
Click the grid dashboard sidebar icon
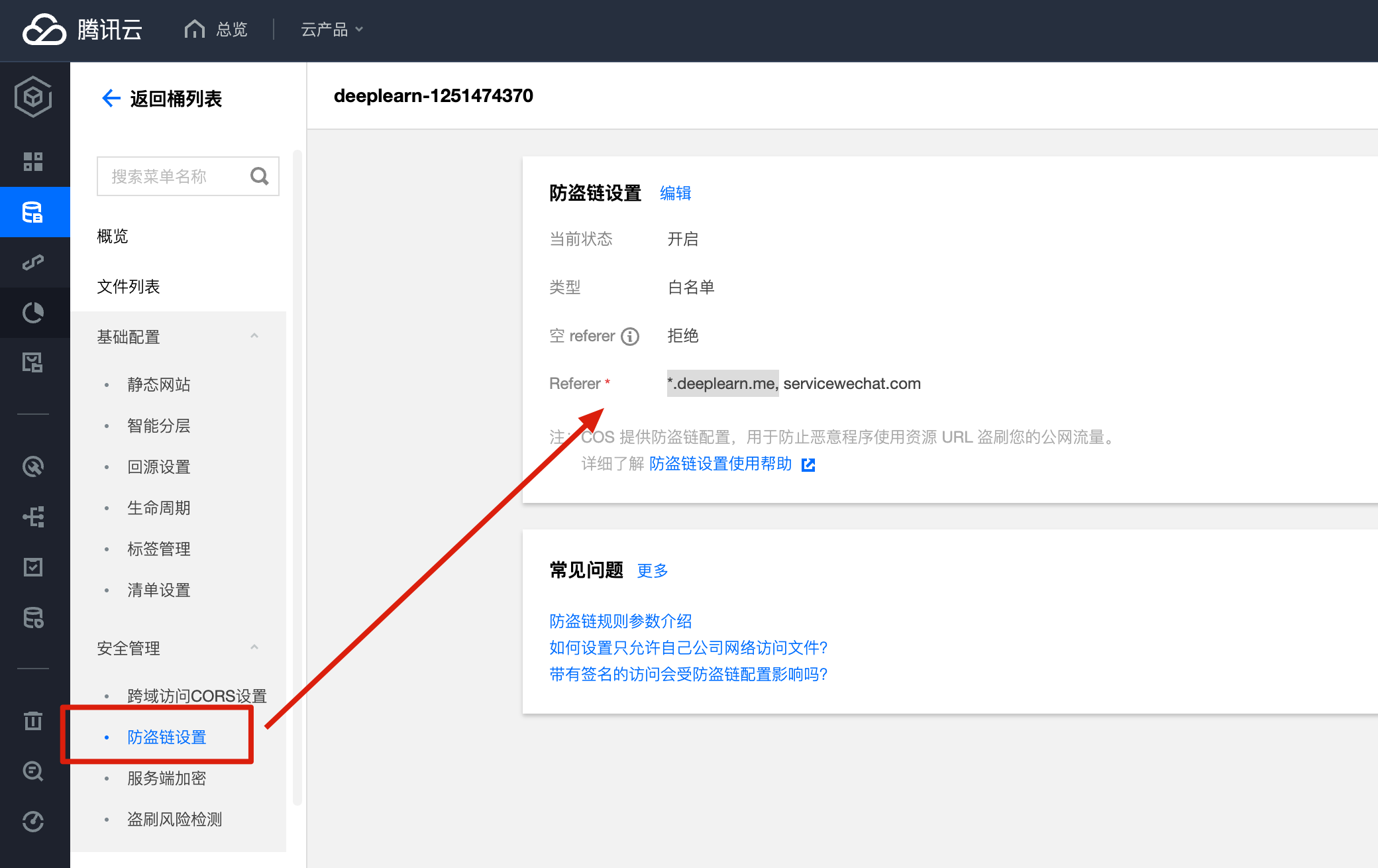point(33,162)
